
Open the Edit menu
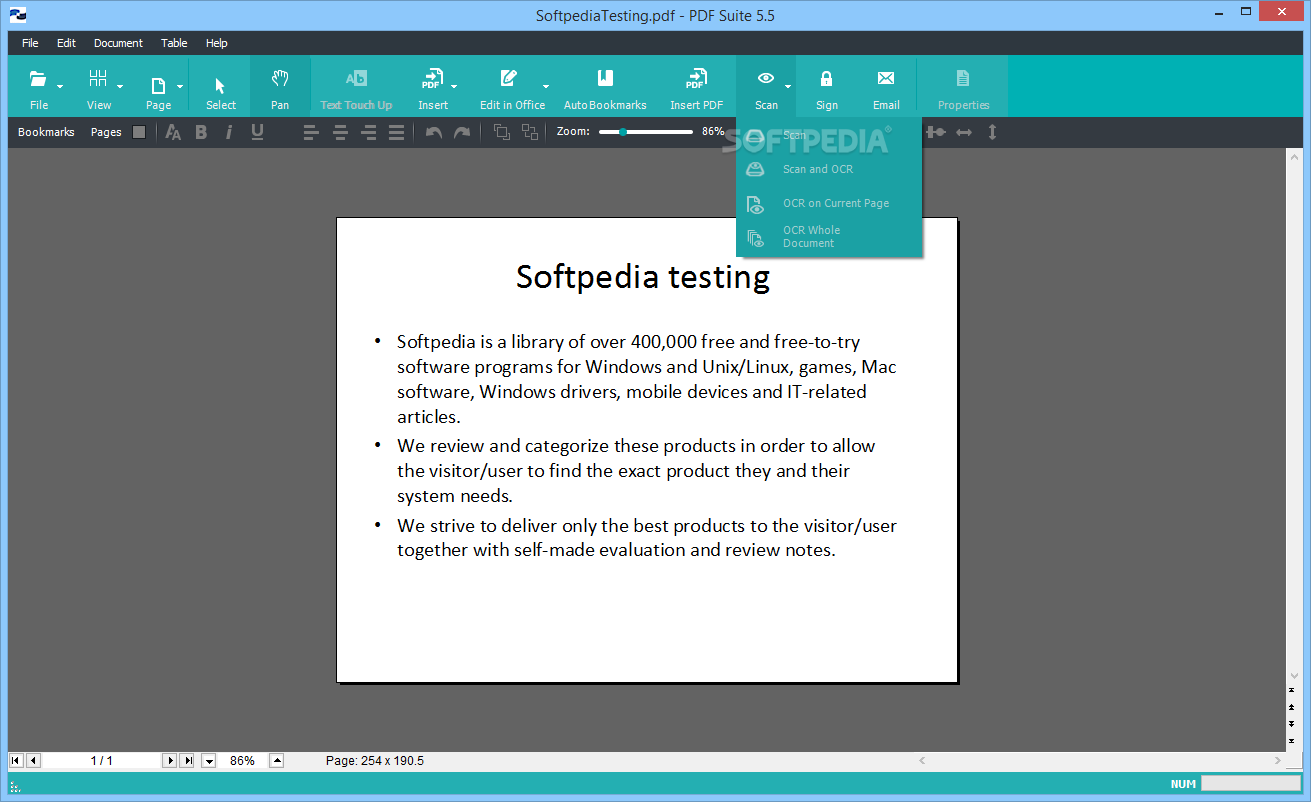66,43
